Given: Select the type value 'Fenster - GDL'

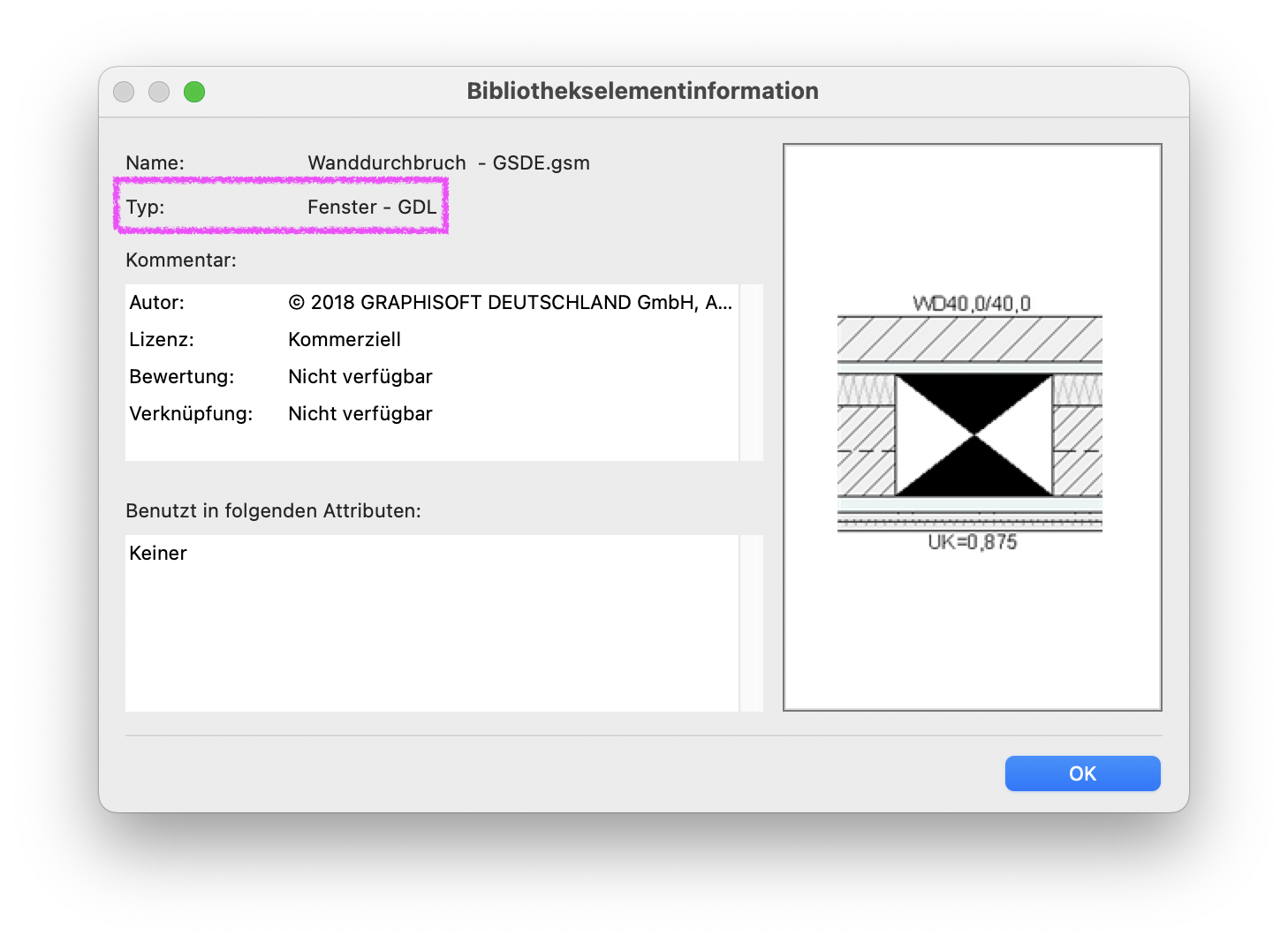Looking at the screenshot, I should pyautogui.click(x=372, y=207).
